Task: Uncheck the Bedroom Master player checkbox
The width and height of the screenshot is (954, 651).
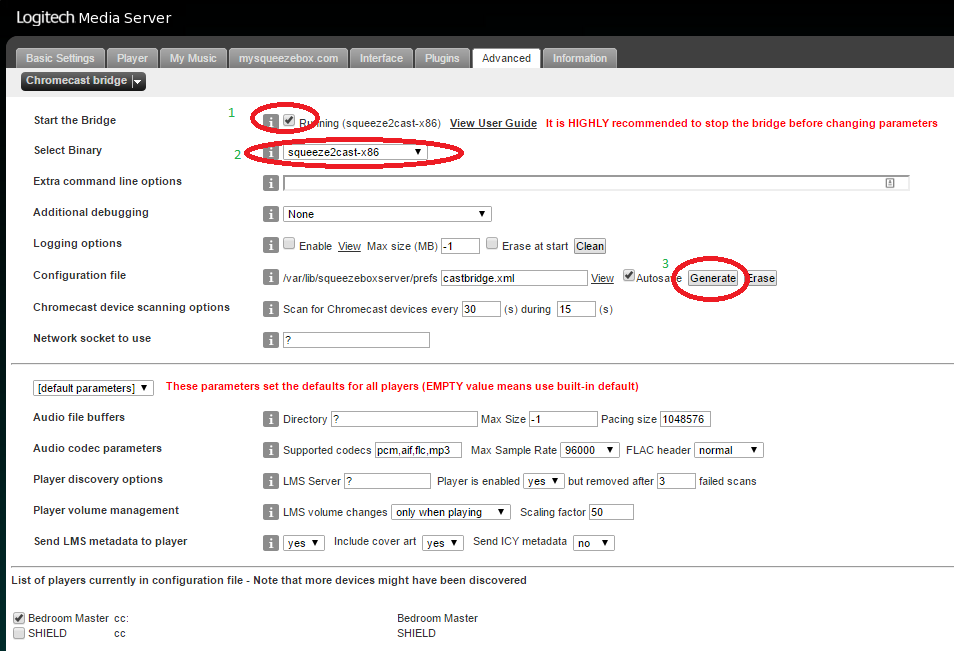Action: [x=19, y=618]
